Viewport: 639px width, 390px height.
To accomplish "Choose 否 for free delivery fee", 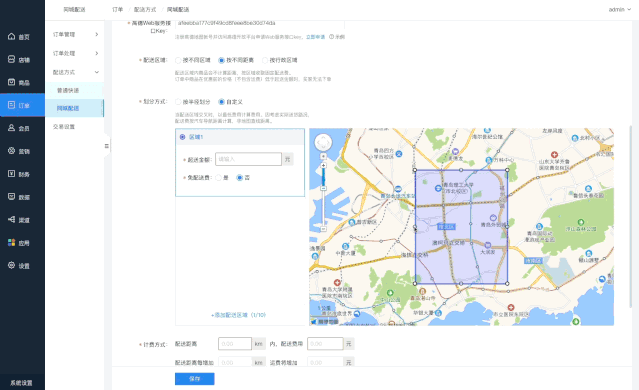I will [x=240, y=178].
